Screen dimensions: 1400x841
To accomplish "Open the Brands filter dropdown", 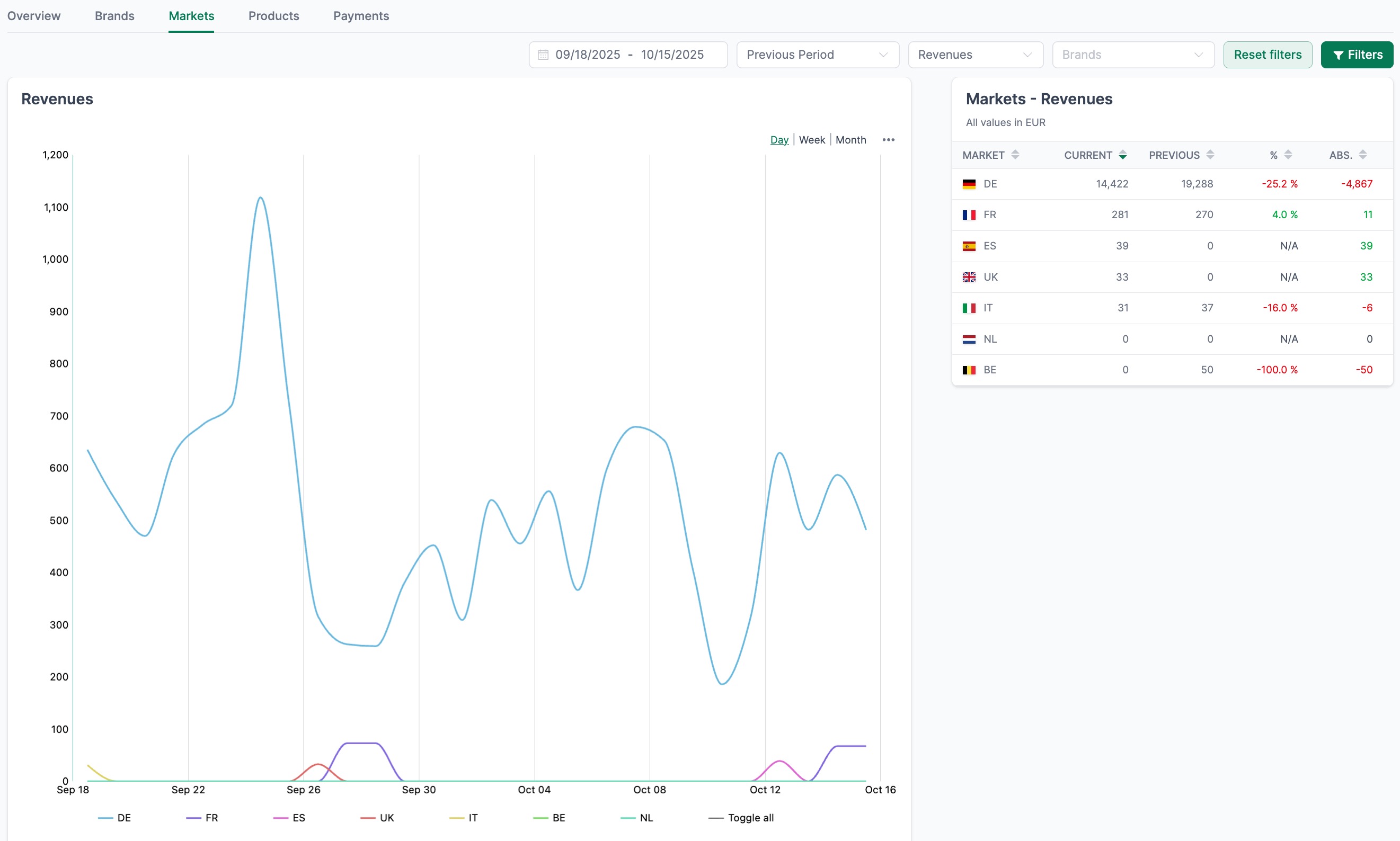I will 1132,55.
